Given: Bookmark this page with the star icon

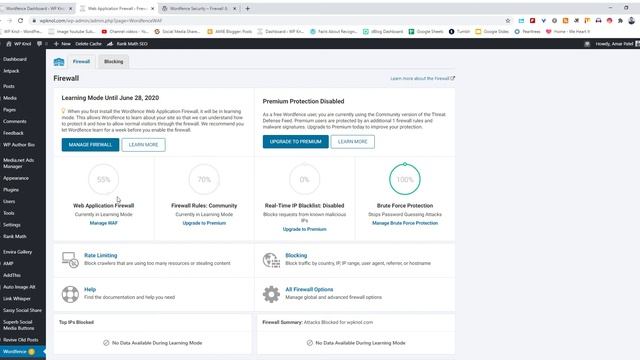Looking at the screenshot, I should pyautogui.click(x=508, y=20).
